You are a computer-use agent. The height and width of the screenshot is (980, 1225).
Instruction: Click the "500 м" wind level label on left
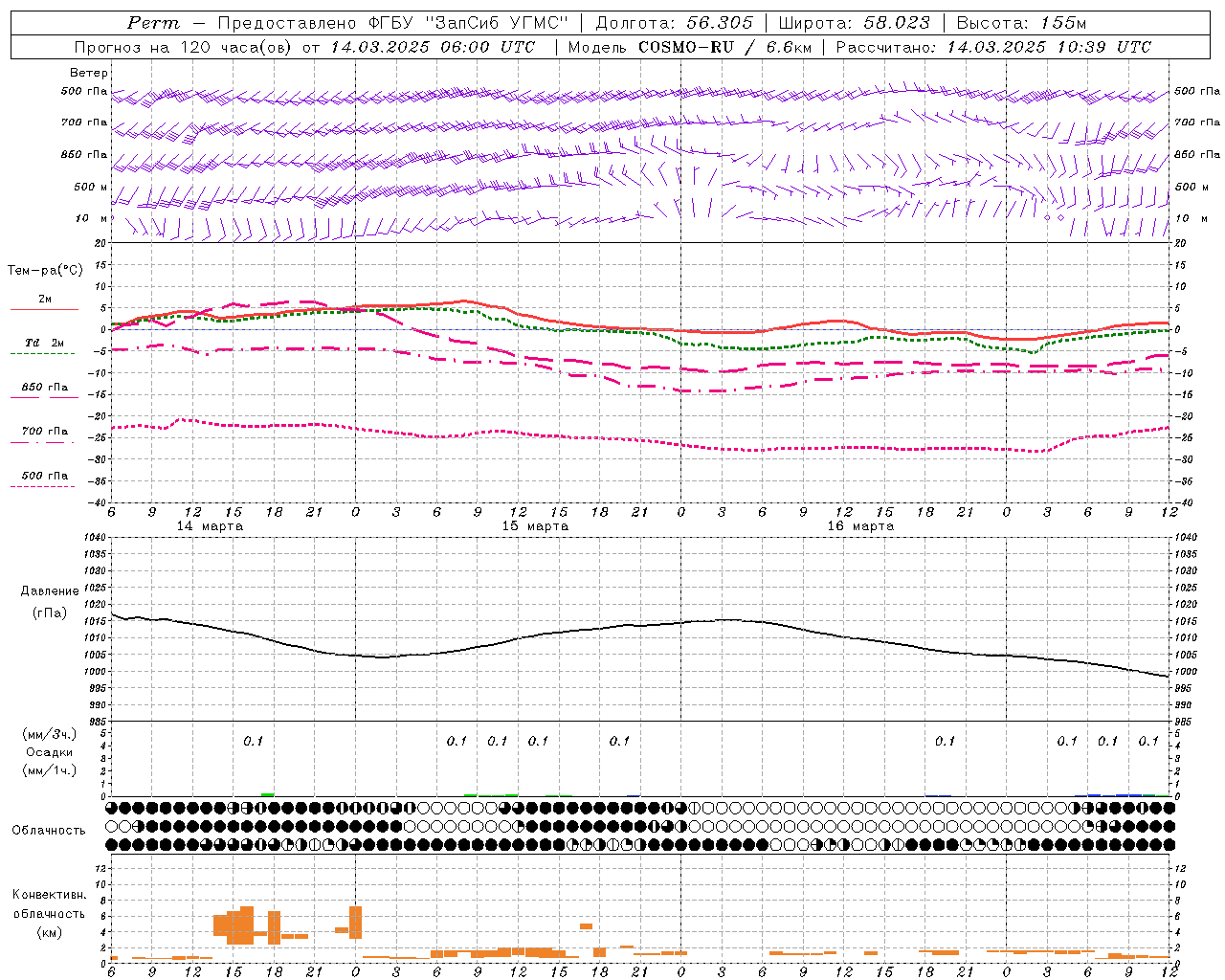pos(91,187)
